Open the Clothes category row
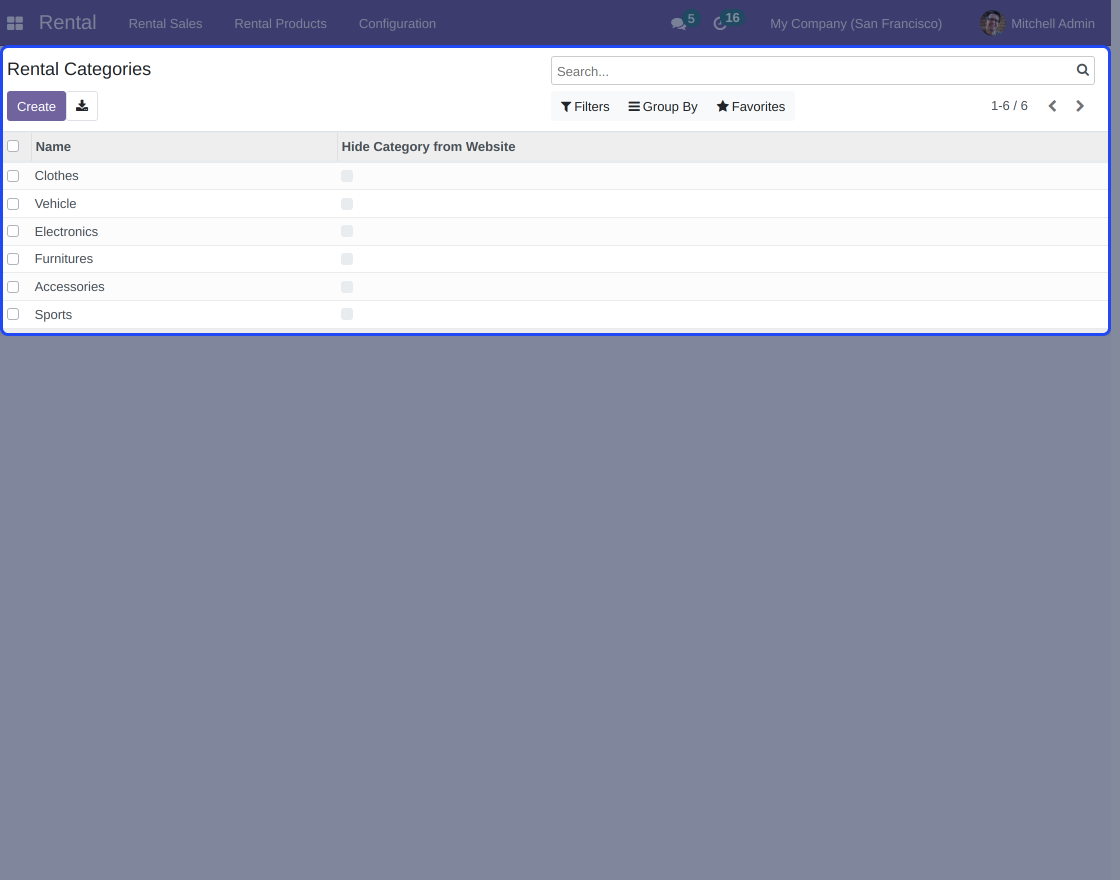1120x880 pixels. click(556, 176)
